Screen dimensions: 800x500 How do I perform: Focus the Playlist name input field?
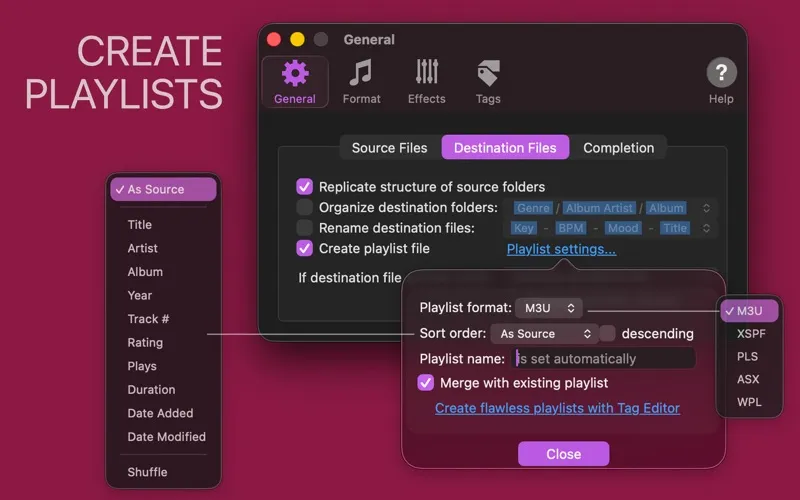pyautogui.click(x=603, y=359)
